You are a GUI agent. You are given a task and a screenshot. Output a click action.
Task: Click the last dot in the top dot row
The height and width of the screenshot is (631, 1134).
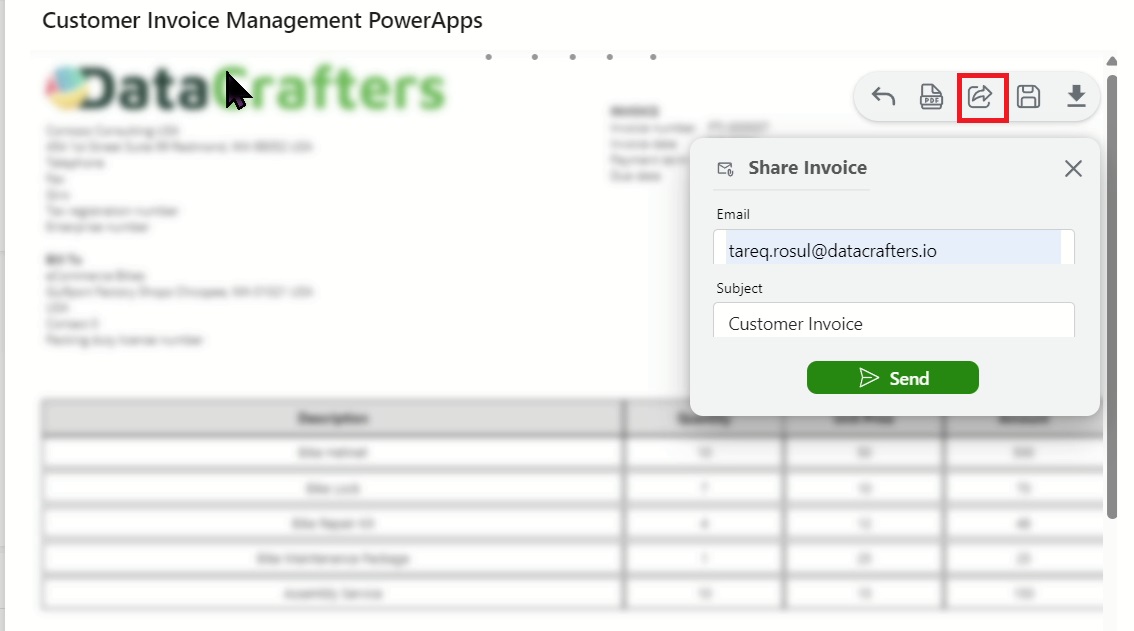653,57
